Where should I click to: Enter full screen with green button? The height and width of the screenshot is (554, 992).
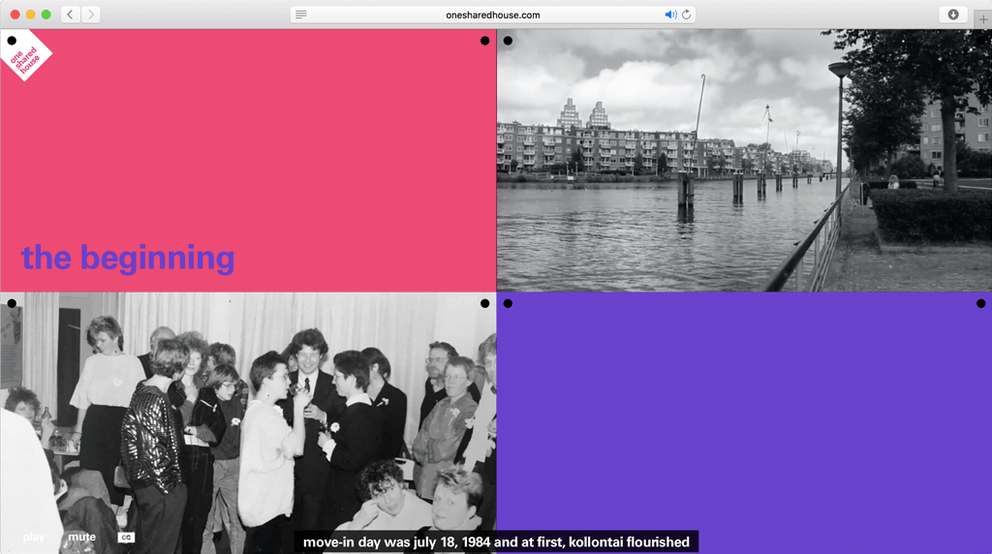(46, 15)
